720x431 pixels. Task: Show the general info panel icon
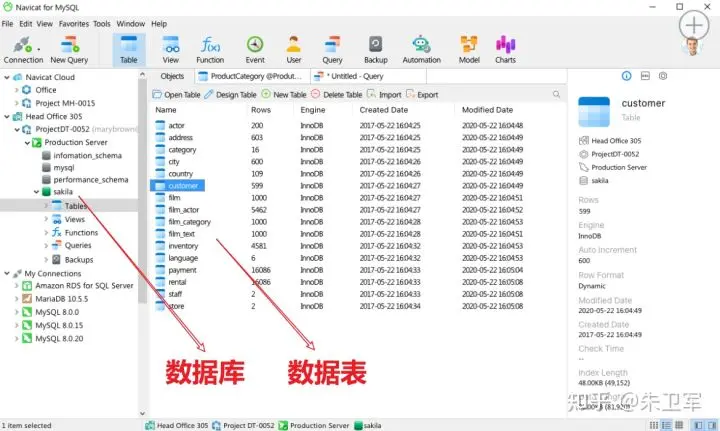(x=626, y=76)
